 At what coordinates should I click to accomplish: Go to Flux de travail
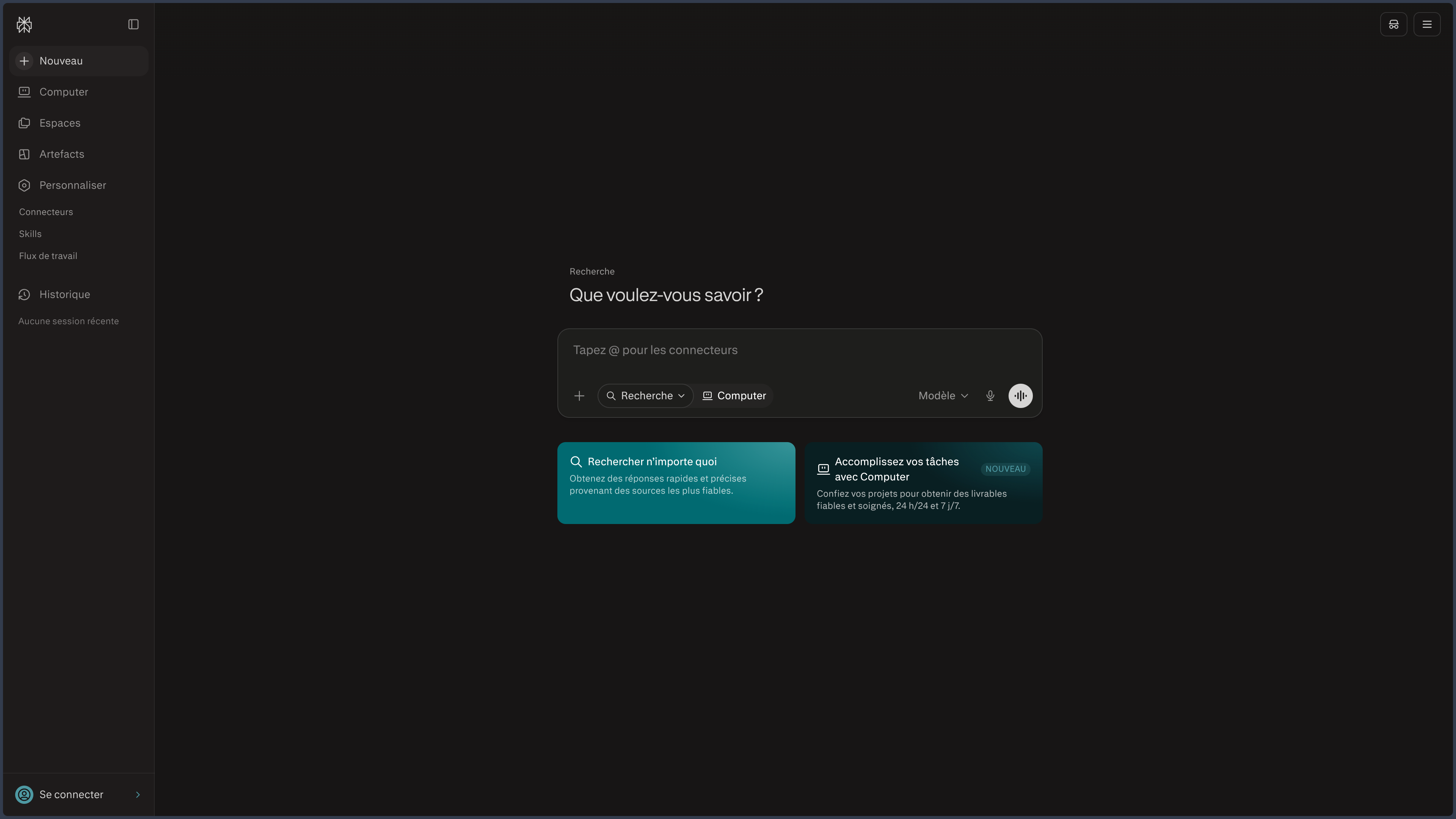[x=48, y=256]
